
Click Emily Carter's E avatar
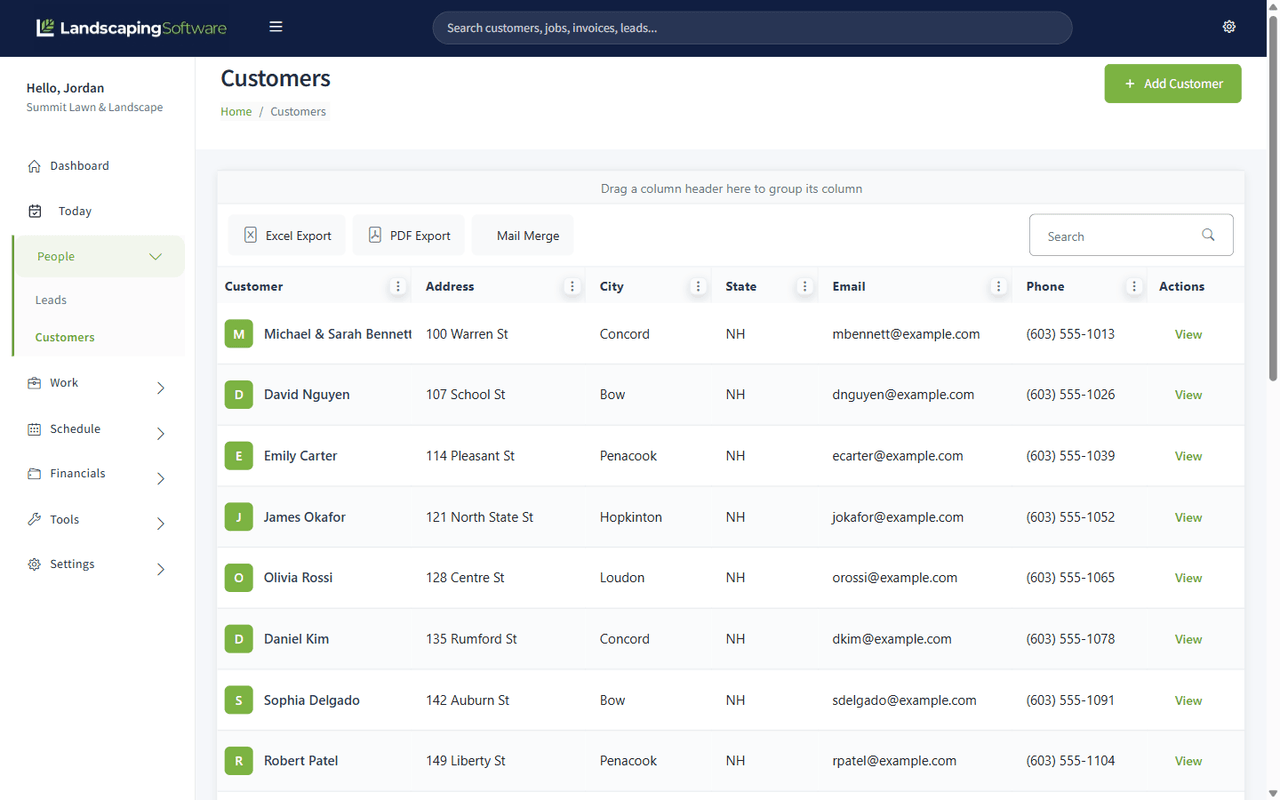(x=239, y=456)
